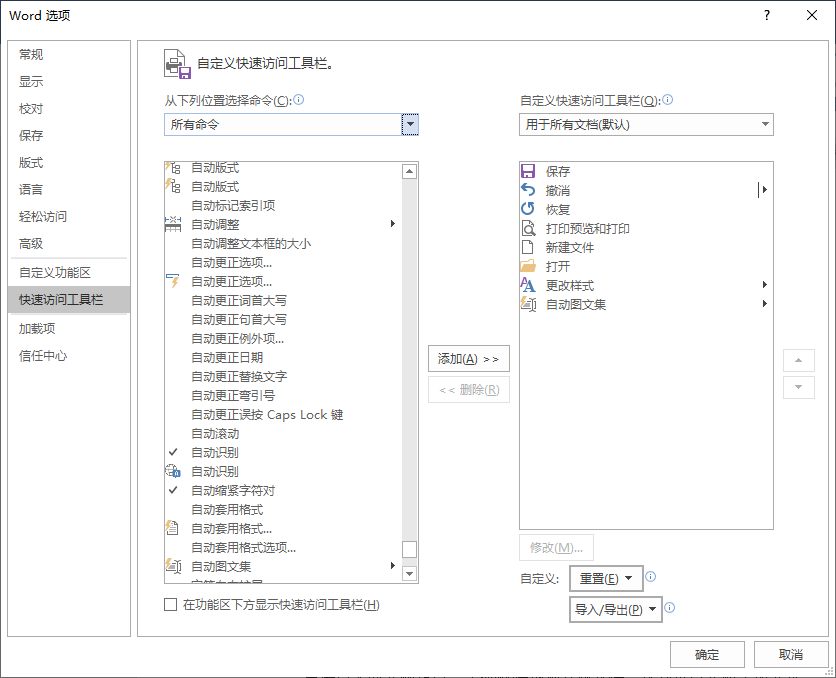
Task: Open the 版式 options category
Action: point(69,163)
